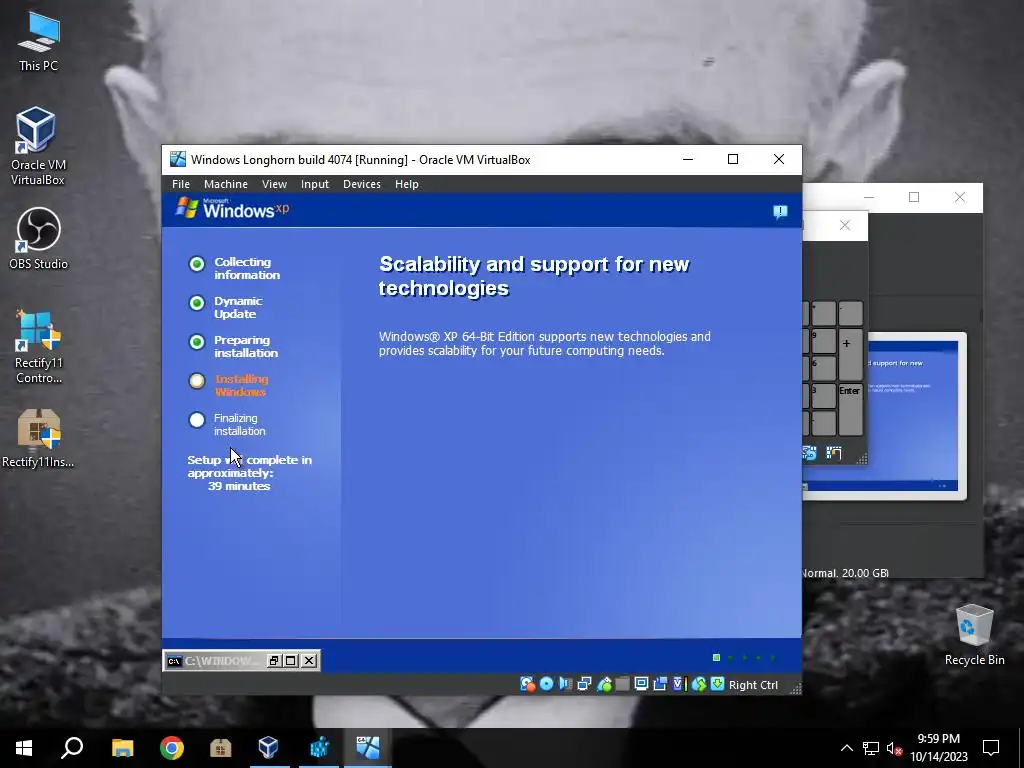Switch to VirtualBox Manager taskbar button
Screen dimensions: 1024x768
(269, 748)
